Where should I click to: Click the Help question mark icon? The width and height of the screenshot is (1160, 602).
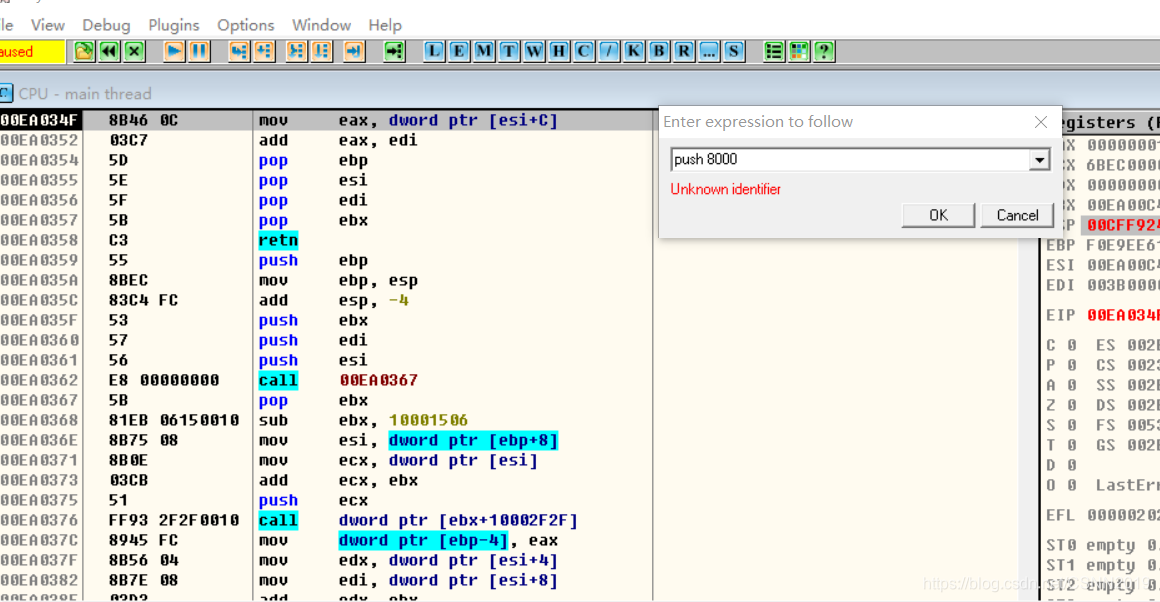click(x=824, y=52)
